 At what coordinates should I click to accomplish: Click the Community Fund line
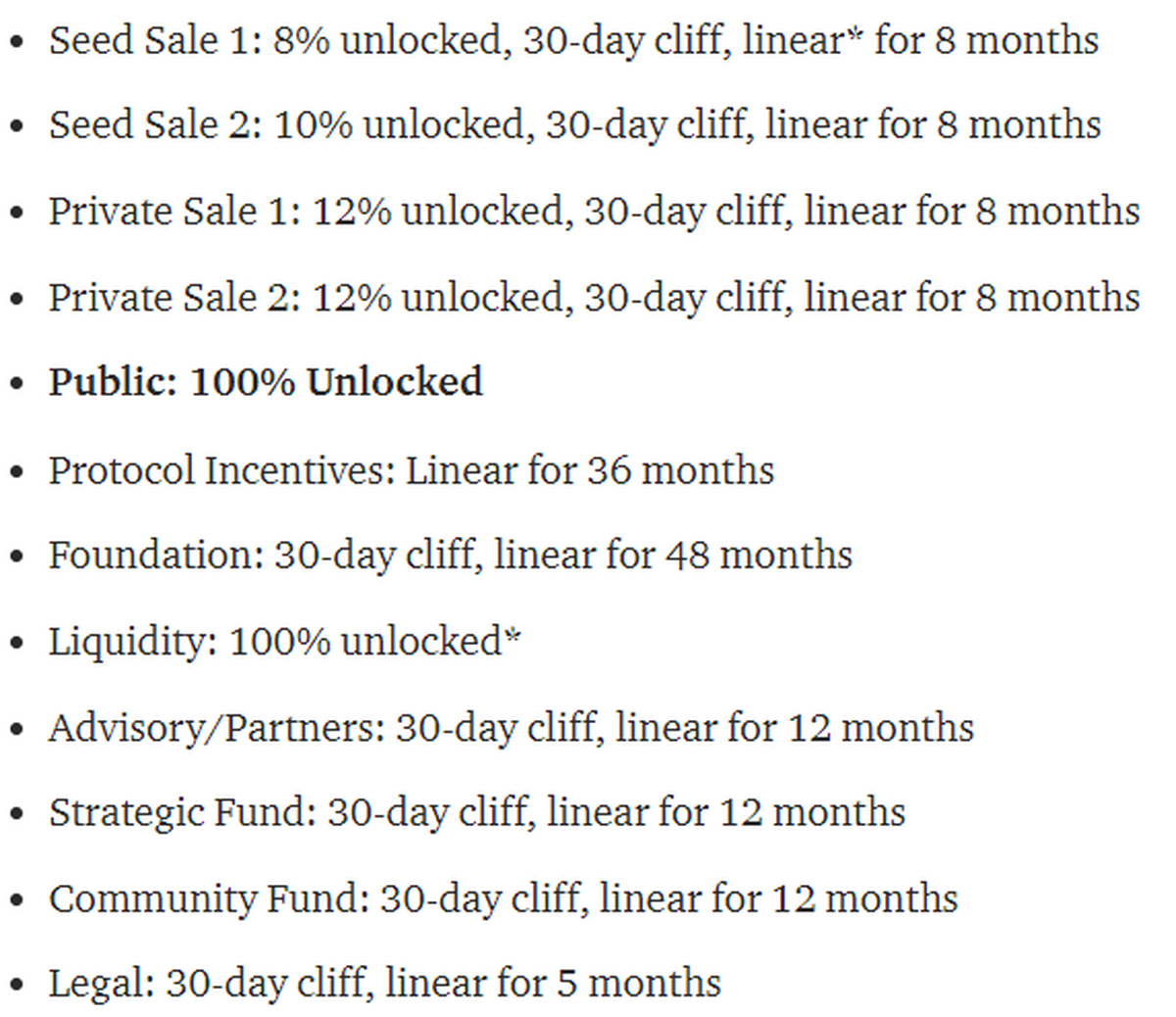[503, 898]
